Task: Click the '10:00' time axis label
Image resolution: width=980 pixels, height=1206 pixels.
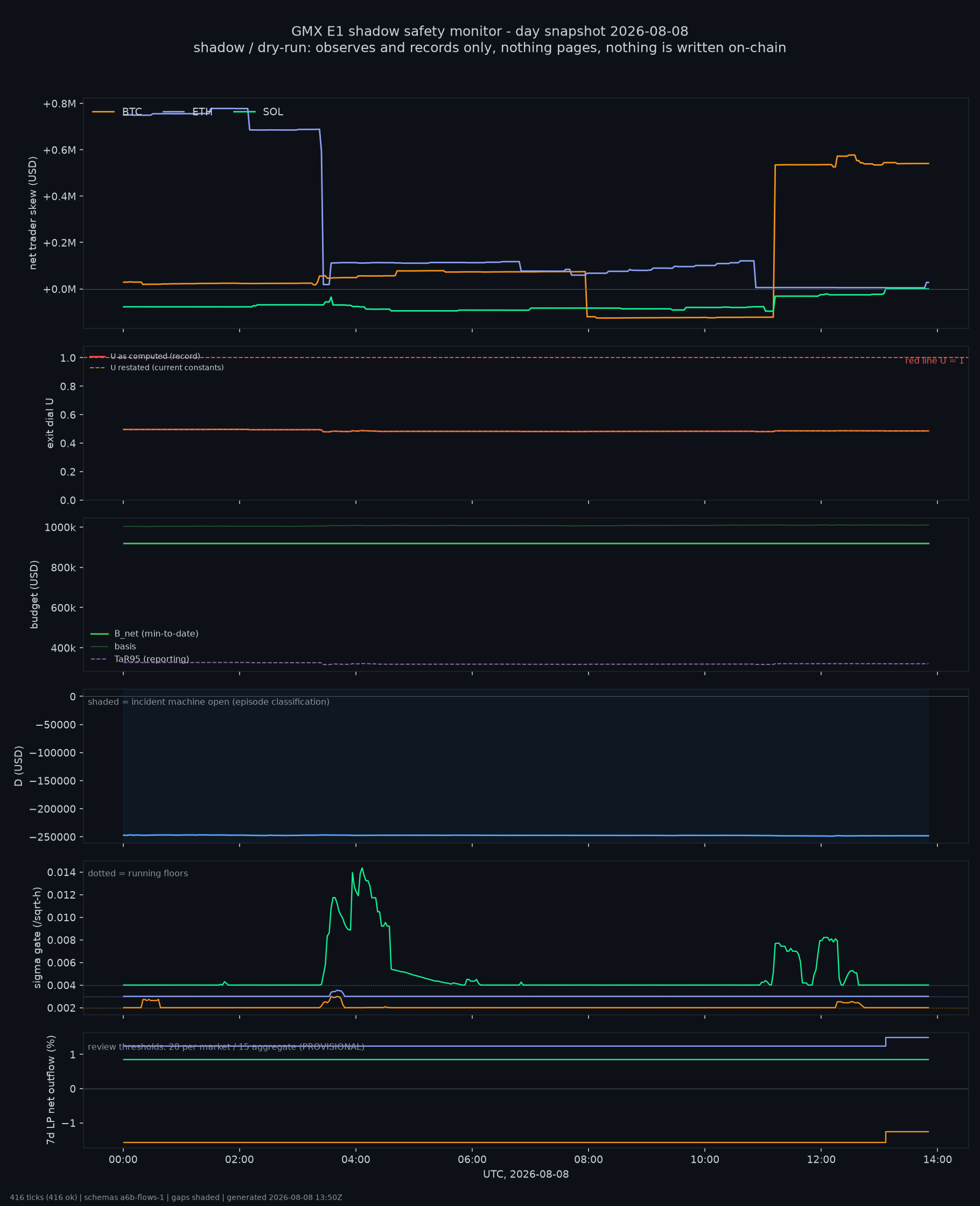Action: pyautogui.click(x=704, y=1160)
